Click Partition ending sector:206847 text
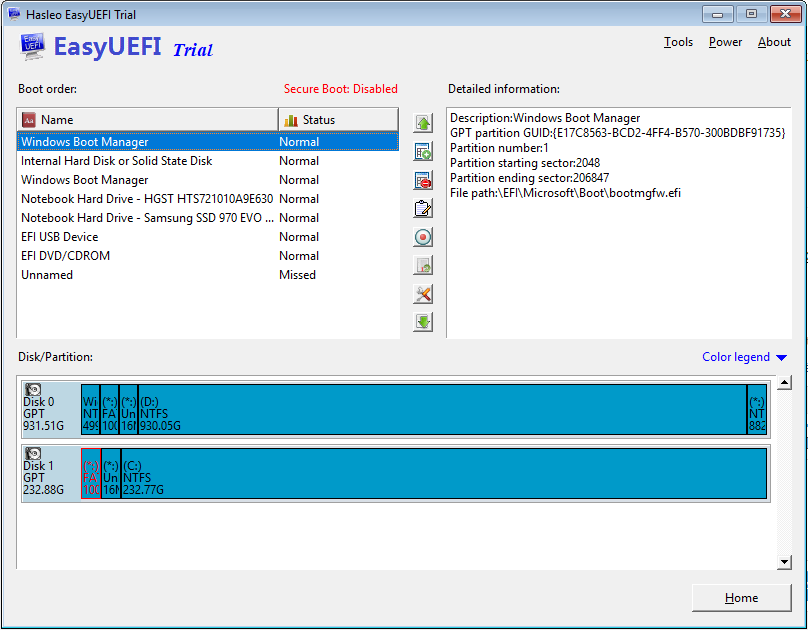808x630 pixels. coord(529,178)
